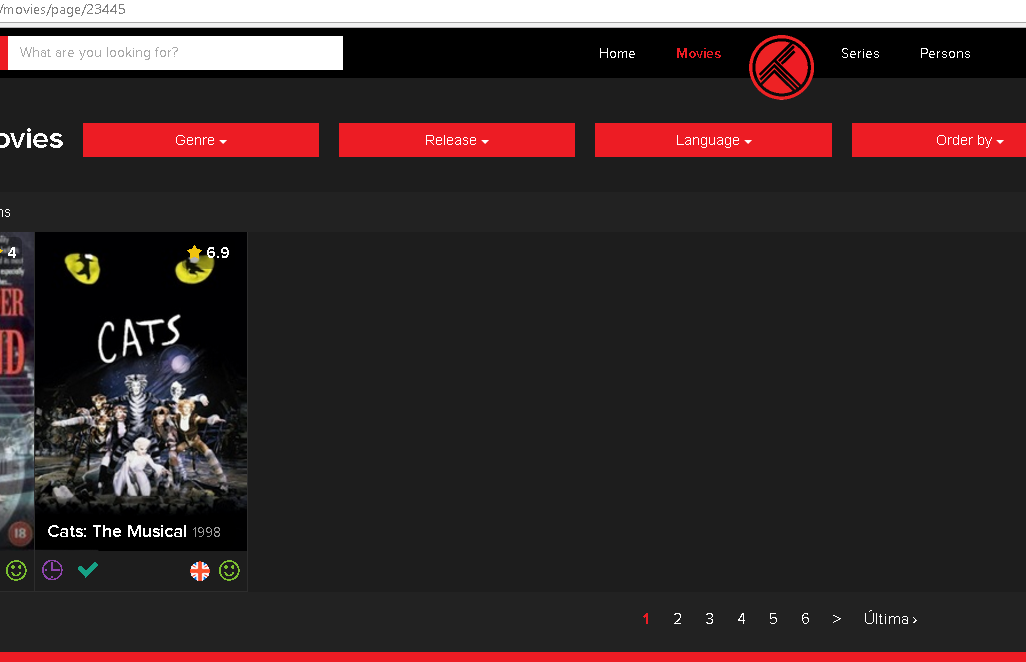
Task: Expand the Language filter
Action: click(x=713, y=140)
